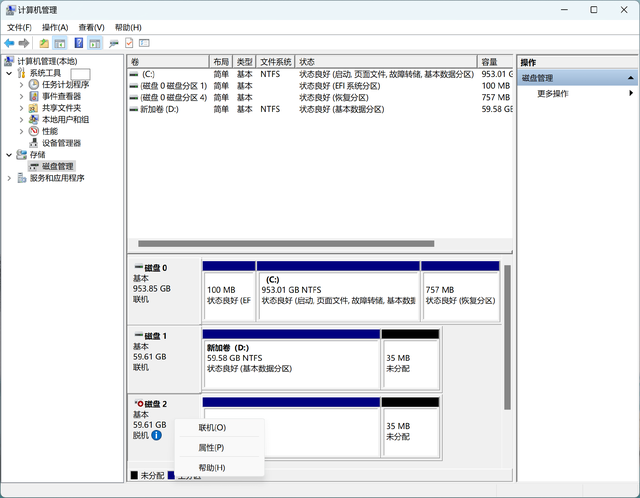Open the 帮助(H) menu in menu bar

(128, 27)
